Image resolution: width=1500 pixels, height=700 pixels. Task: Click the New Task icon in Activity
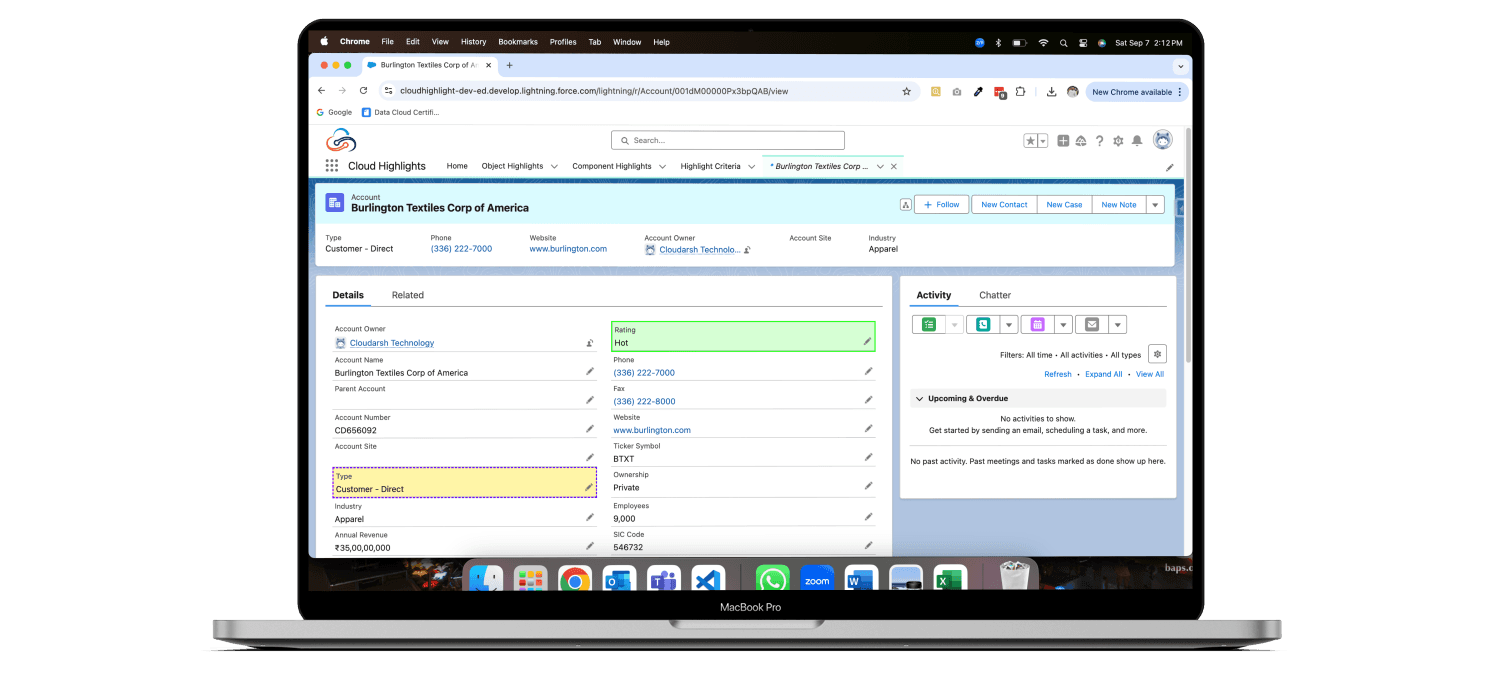(929, 324)
